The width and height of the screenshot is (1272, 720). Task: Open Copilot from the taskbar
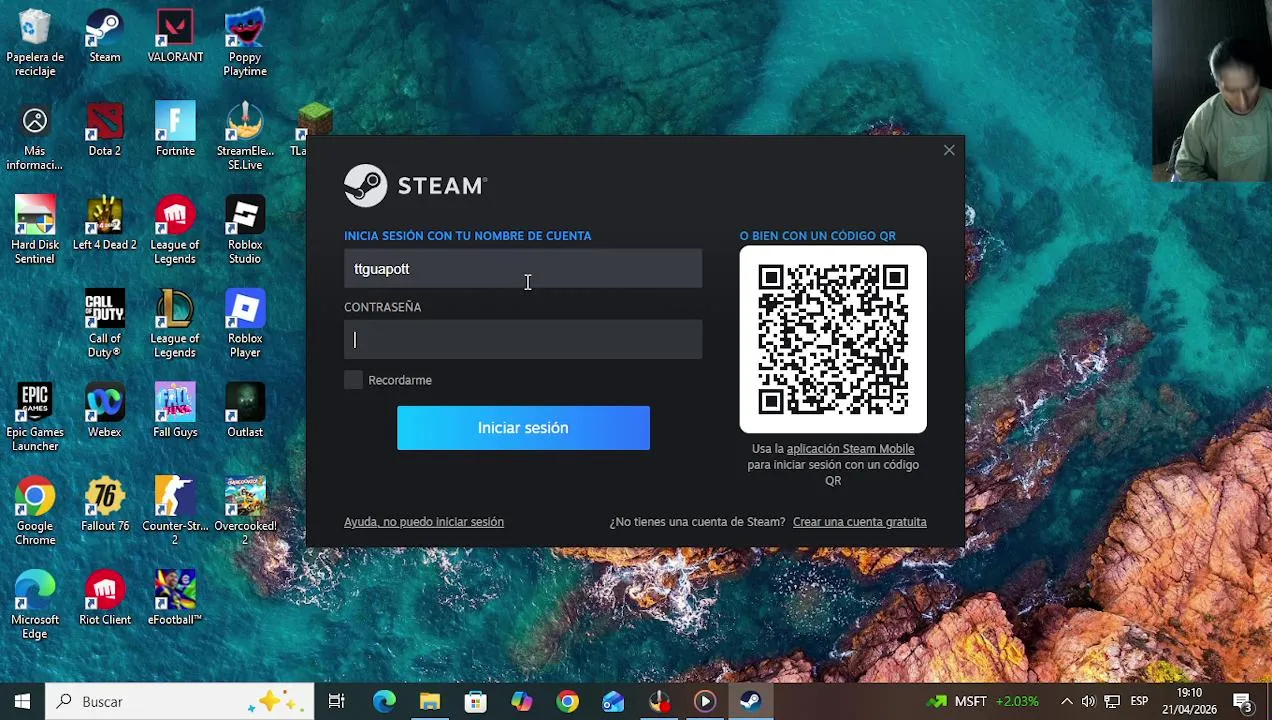coord(522,702)
